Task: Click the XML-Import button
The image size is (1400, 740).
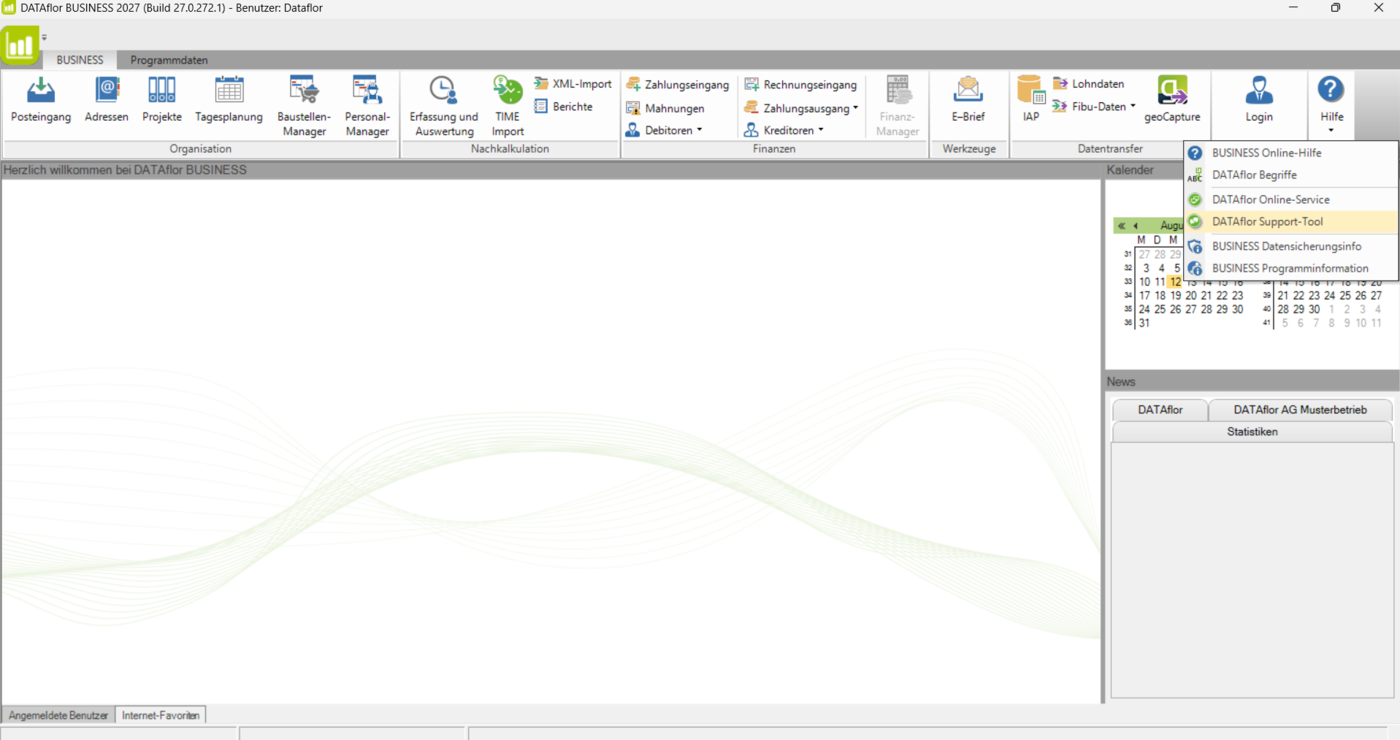Action: 573,84
